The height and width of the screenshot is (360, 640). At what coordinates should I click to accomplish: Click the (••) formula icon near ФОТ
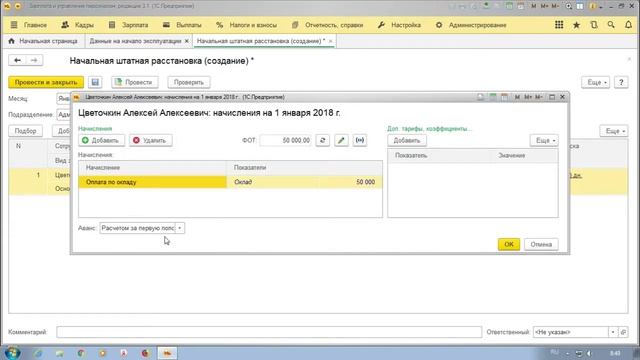pyautogui.click(x=360, y=140)
